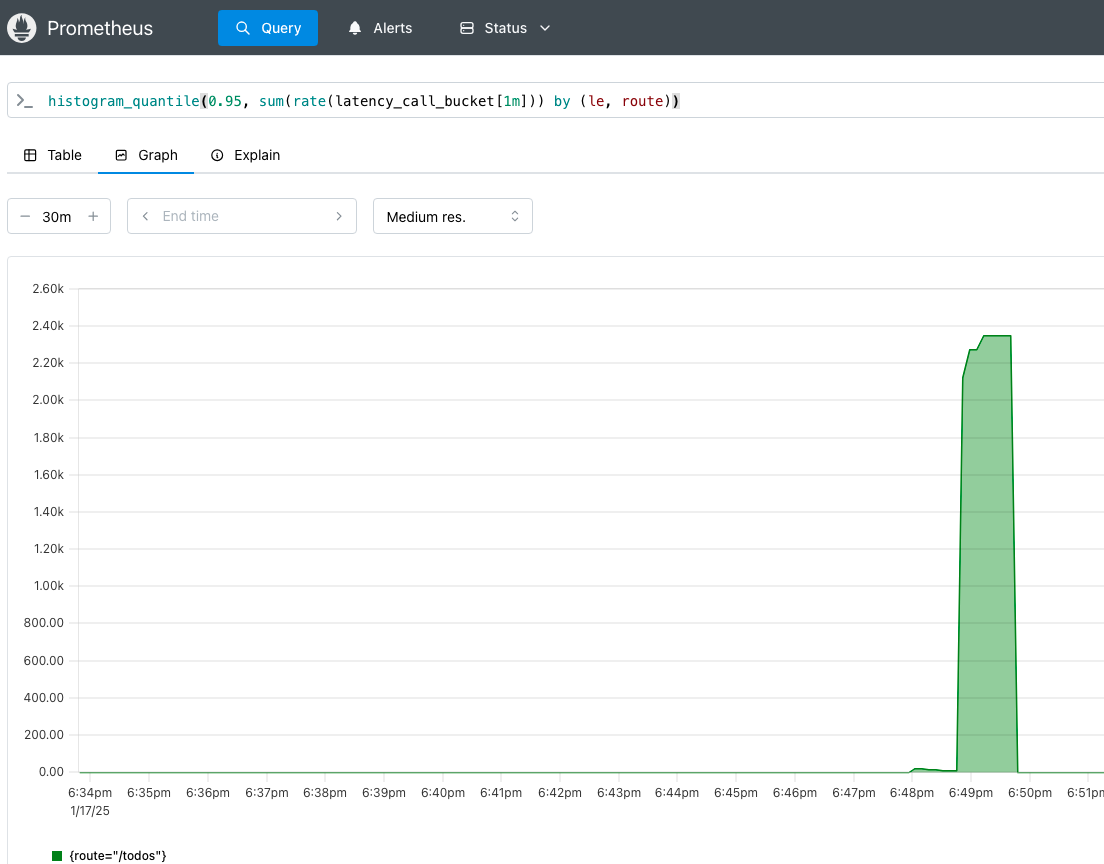Click in the PromQL expression editor
Screen dimensions: 1104x864
tap(800, 101)
